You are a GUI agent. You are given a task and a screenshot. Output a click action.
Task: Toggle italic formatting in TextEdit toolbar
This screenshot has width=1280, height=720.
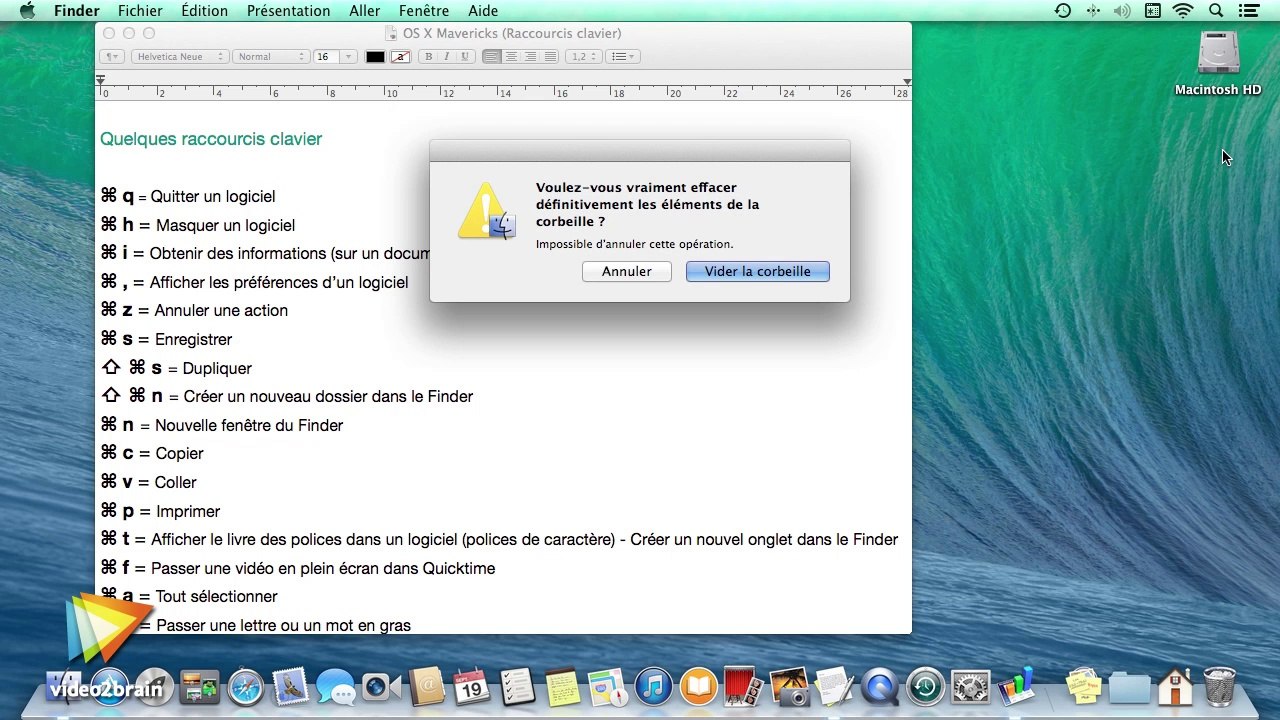click(447, 57)
